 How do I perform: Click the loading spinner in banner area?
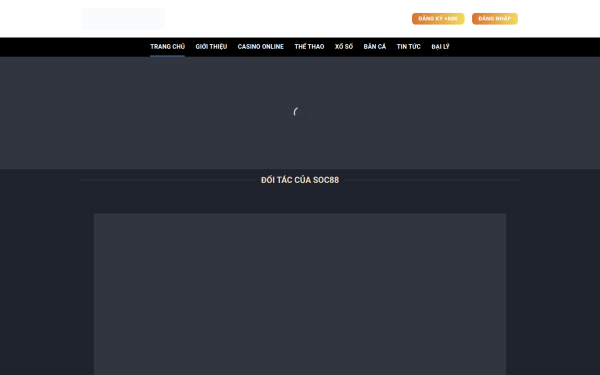tap(300, 112)
